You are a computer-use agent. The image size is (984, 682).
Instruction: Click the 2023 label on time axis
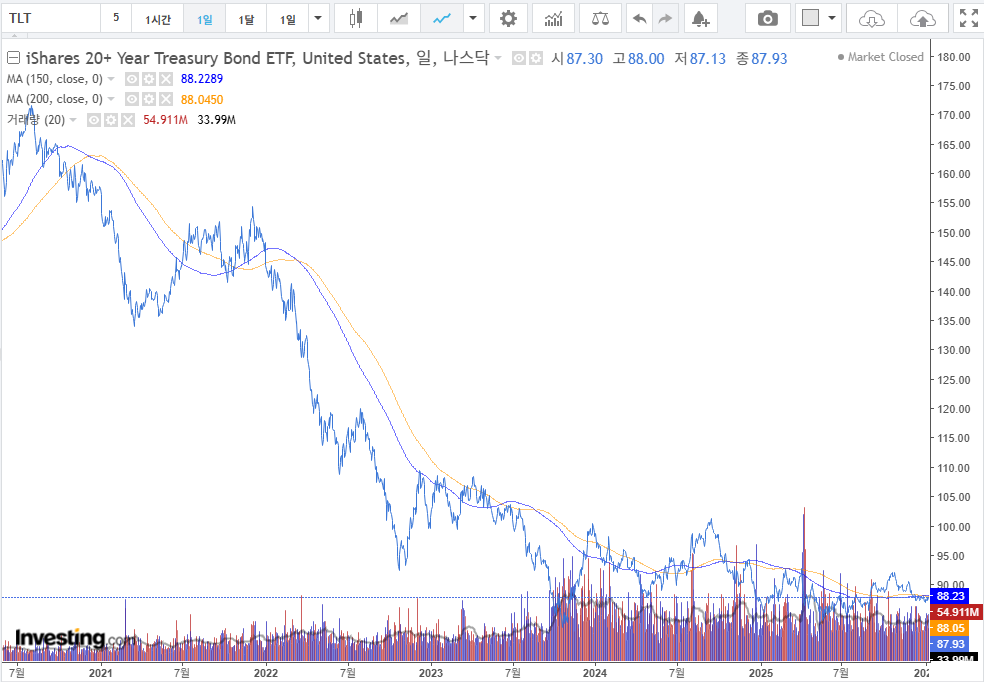(x=430, y=673)
